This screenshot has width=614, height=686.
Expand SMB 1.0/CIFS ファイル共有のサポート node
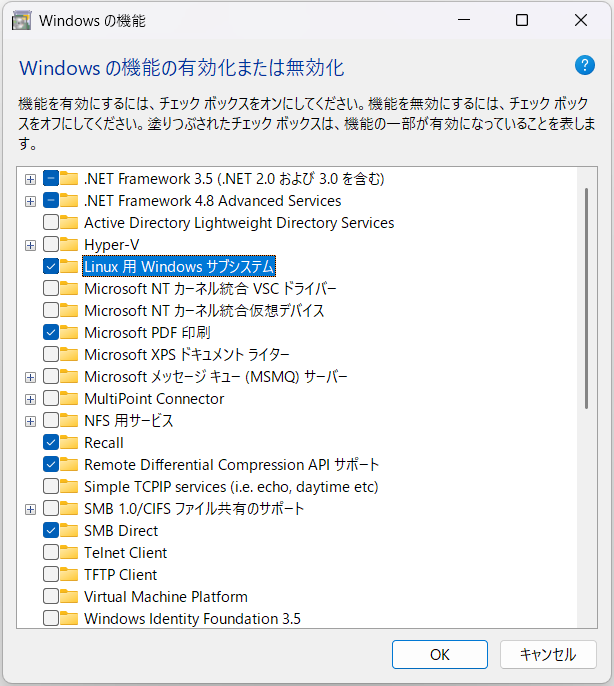[x=30, y=509]
